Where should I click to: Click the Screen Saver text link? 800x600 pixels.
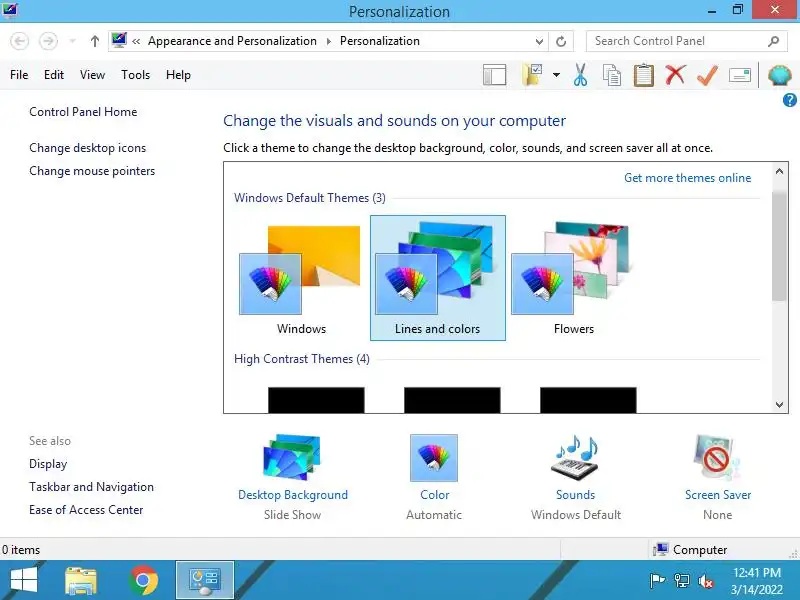click(718, 495)
